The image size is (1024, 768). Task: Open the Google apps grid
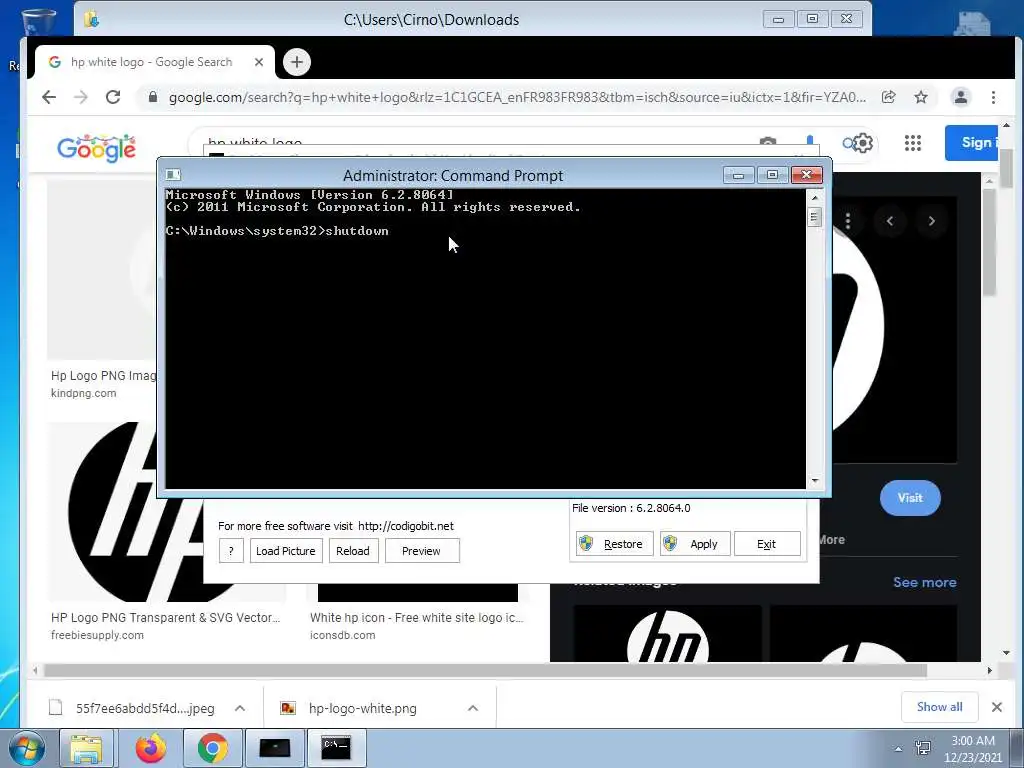(912, 142)
